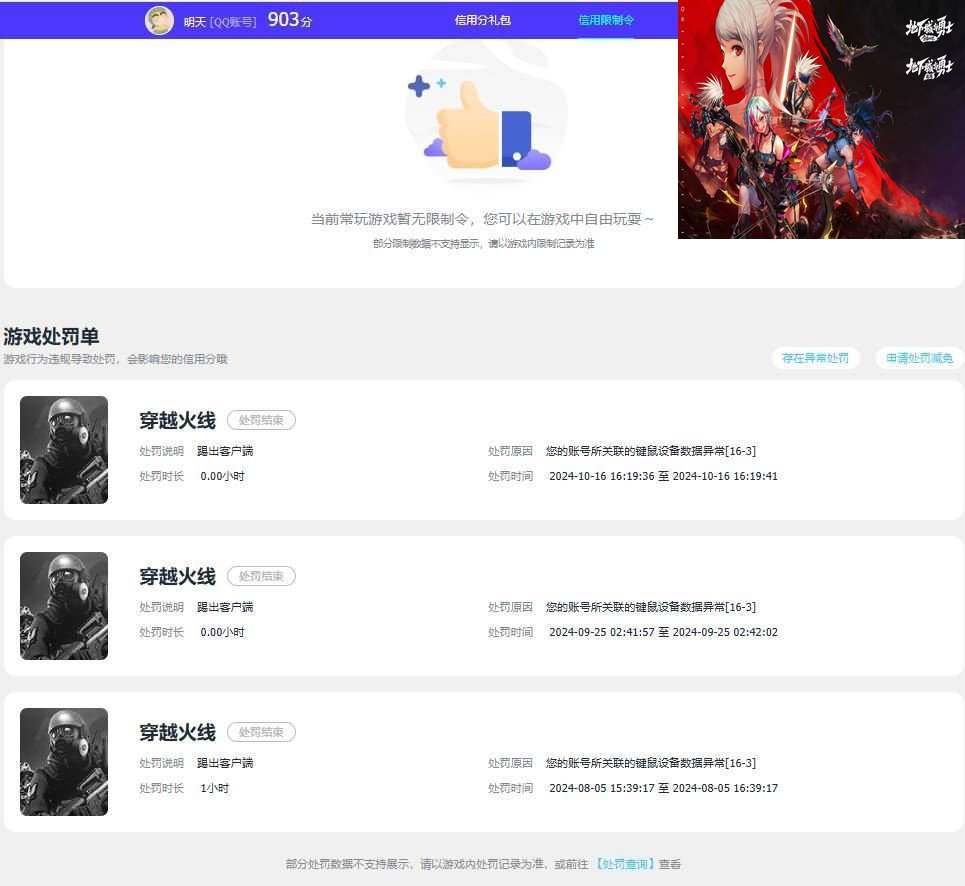Click the 明天 [QQ账号] username
Image resolution: width=965 pixels, height=886 pixels.
coord(220,22)
